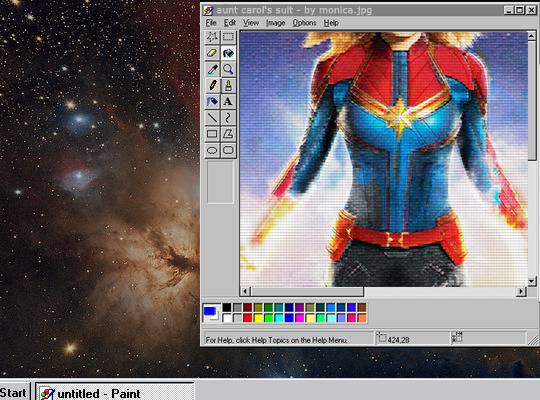Click the horizontal scrollbar right arrow

[521, 291]
